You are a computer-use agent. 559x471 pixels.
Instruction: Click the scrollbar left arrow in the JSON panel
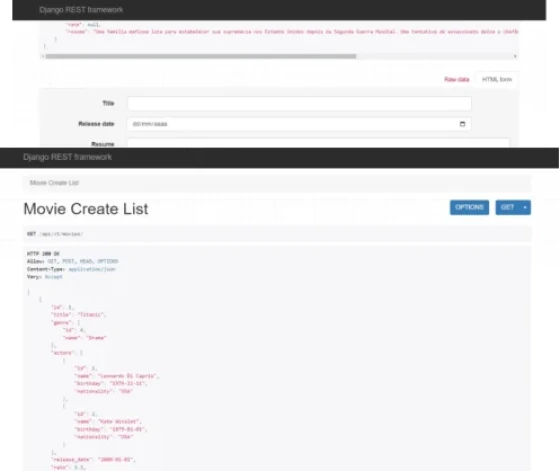click(43, 56)
